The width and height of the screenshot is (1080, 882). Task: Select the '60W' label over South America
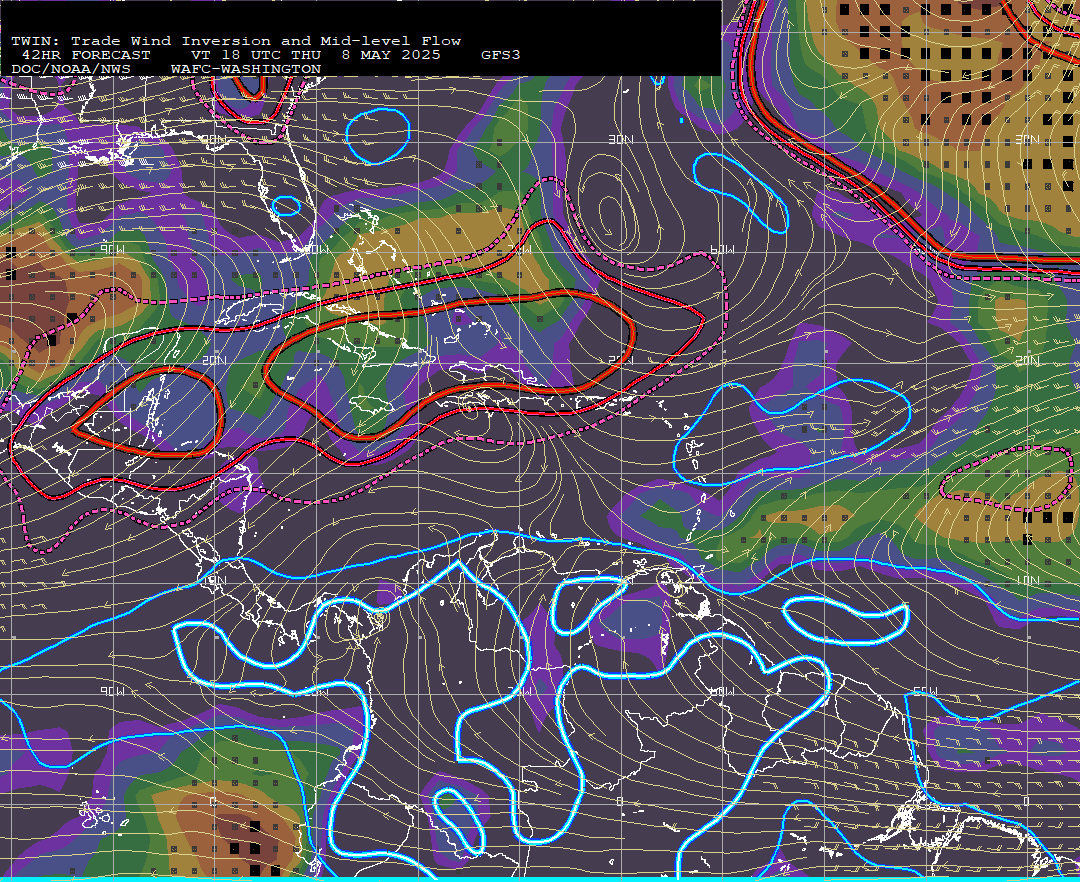click(722, 691)
